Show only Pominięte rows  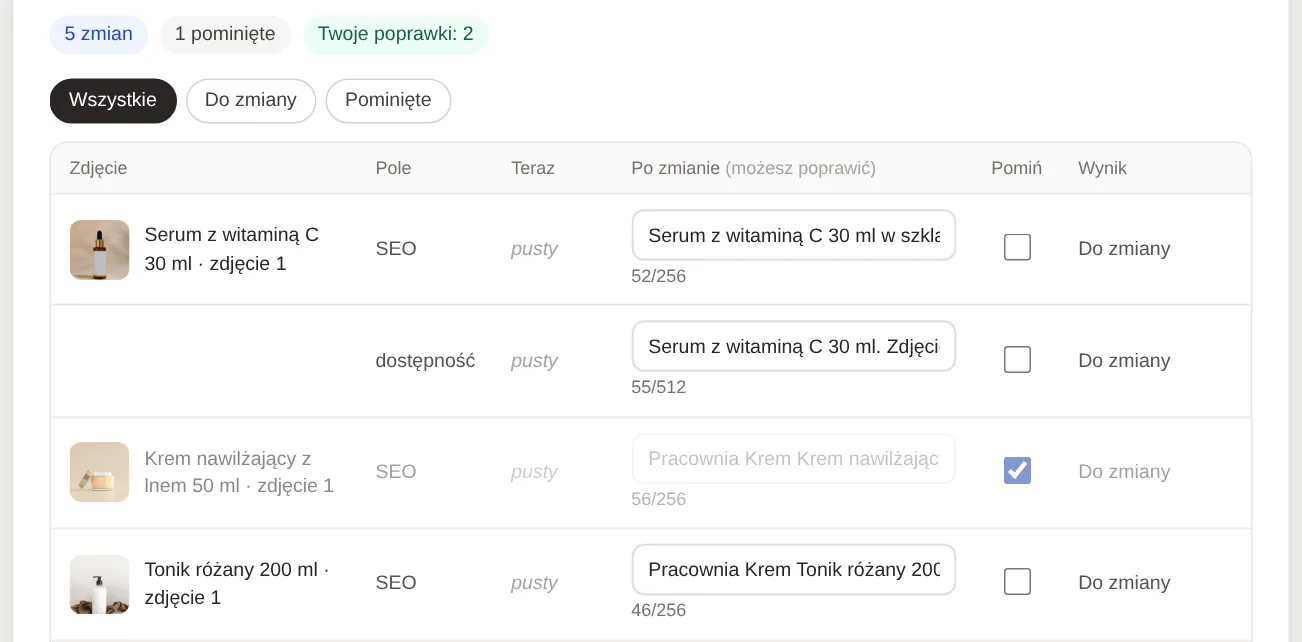pyautogui.click(x=388, y=101)
